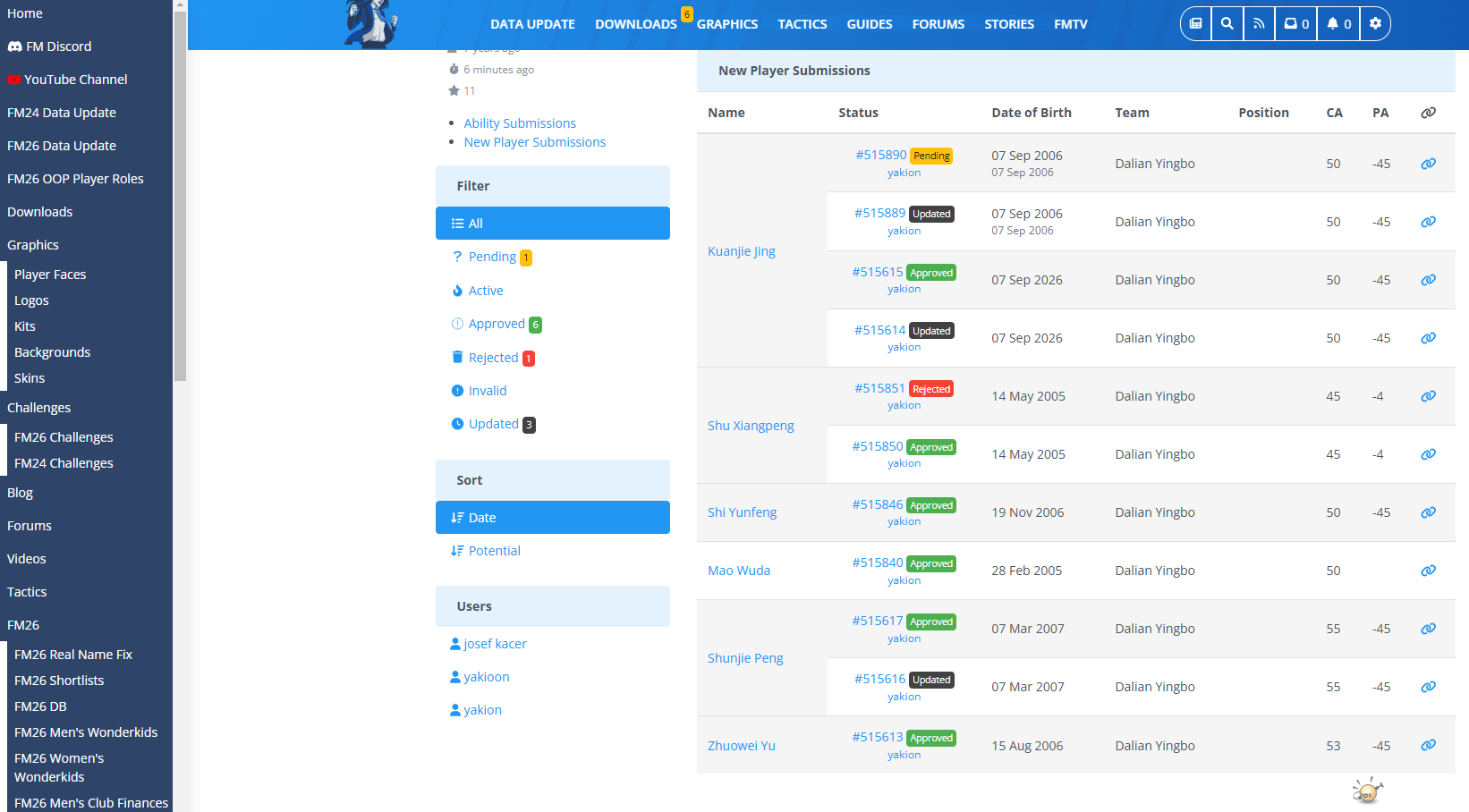Open the Ability Submissions link

tap(519, 123)
